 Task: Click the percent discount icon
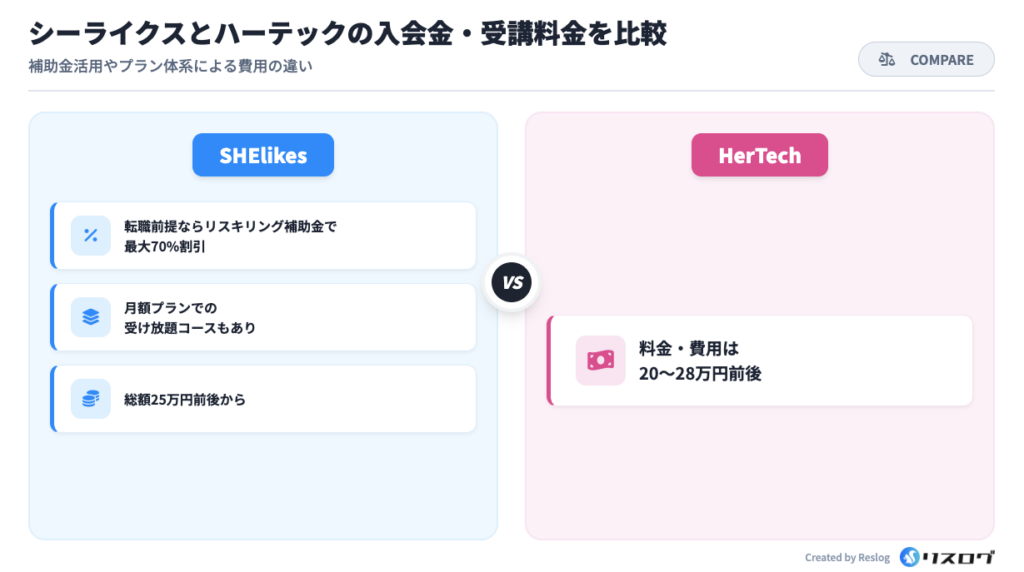pyautogui.click(x=90, y=236)
